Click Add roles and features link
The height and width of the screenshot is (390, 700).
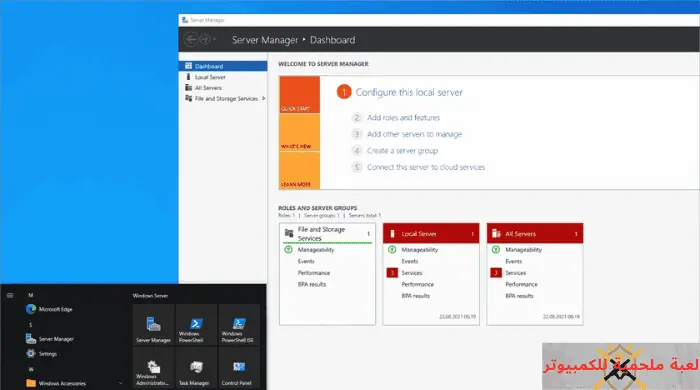click(403, 118)
